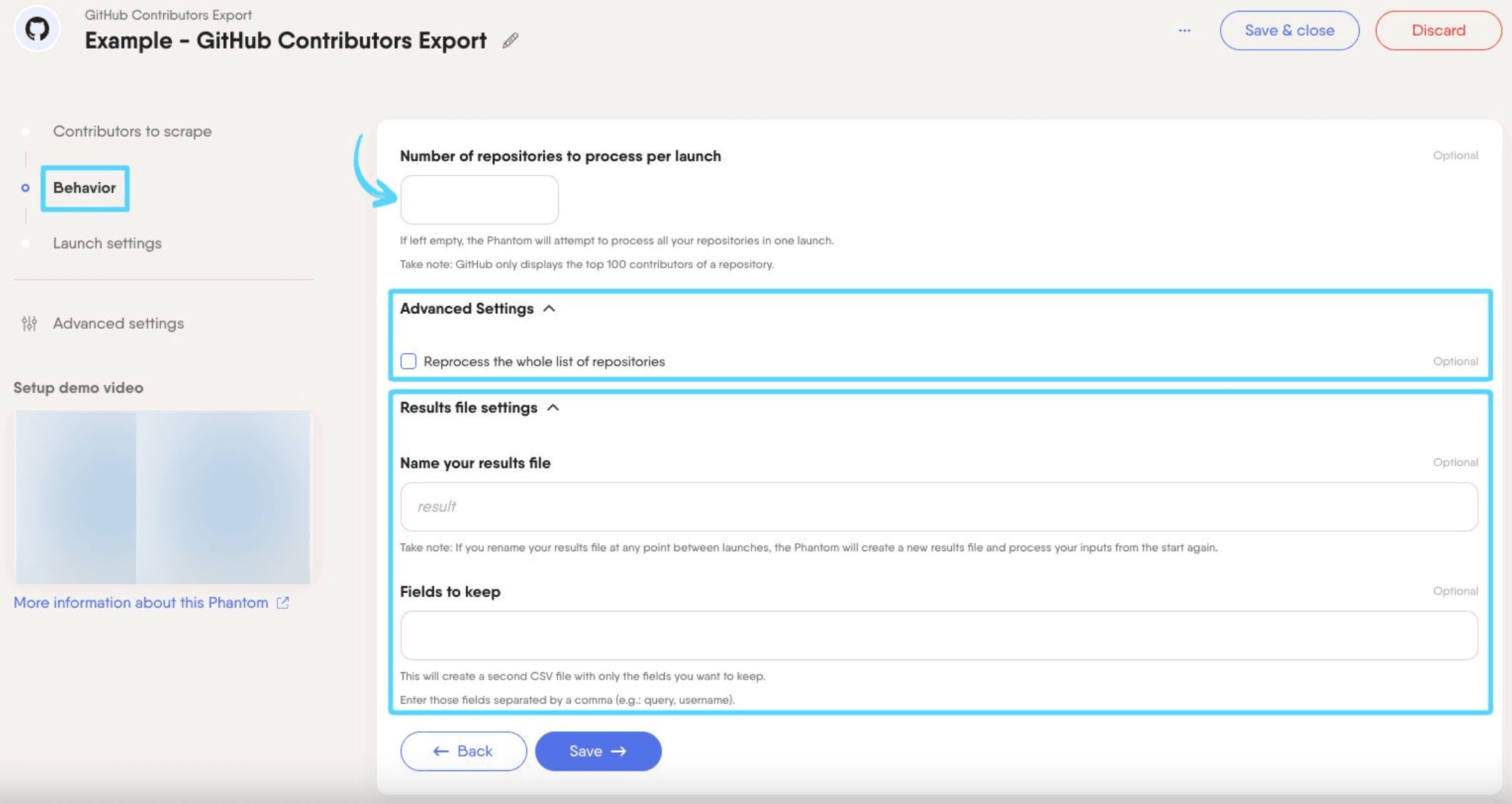Play the Setup demo video thumbnail
The width and height of the screenshot is (1512, 804).
pos(163,497)
